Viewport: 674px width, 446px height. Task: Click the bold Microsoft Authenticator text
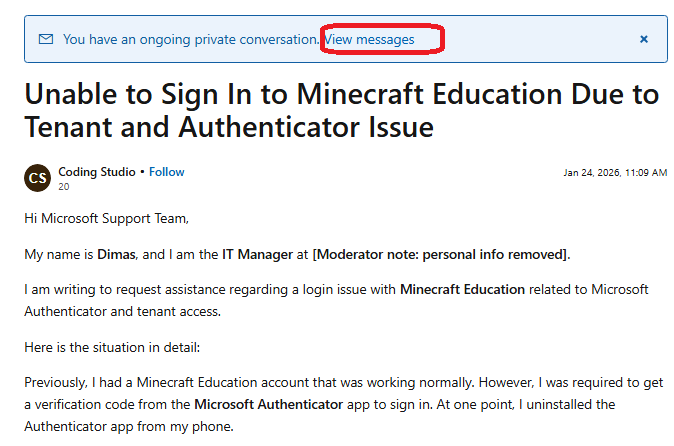269,404
